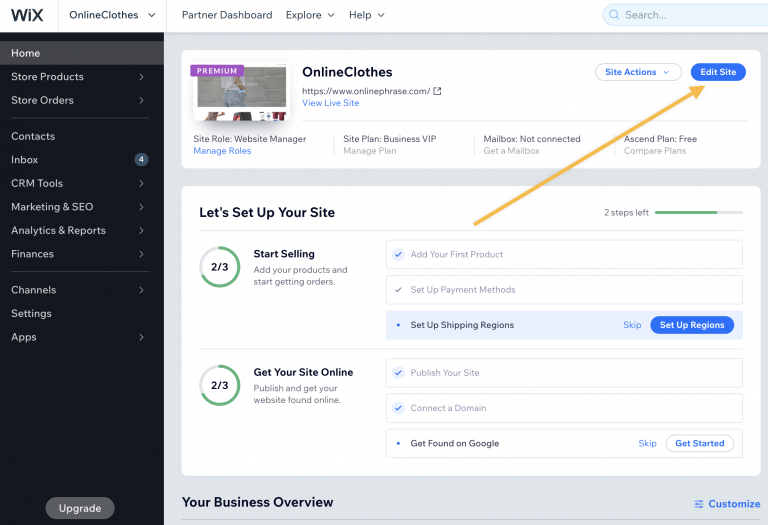Expand CRM Tools chevron

141,183
